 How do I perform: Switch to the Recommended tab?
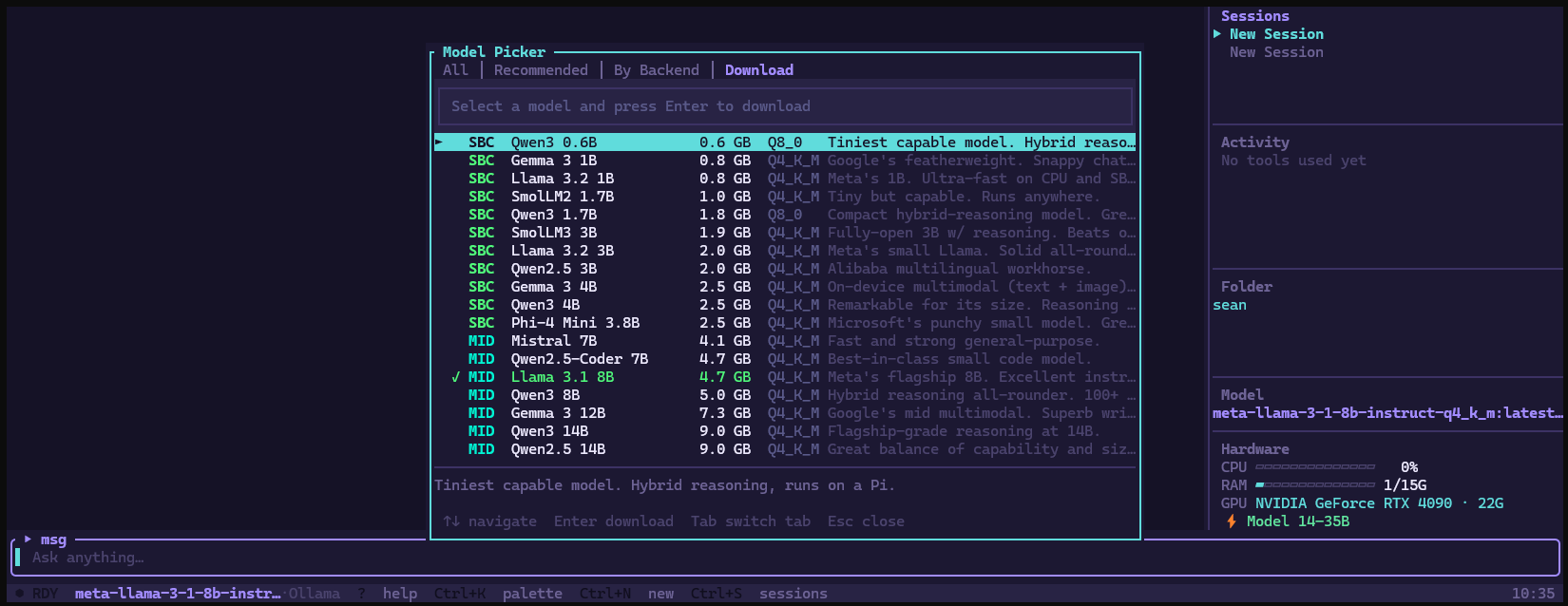click(541, 70)
